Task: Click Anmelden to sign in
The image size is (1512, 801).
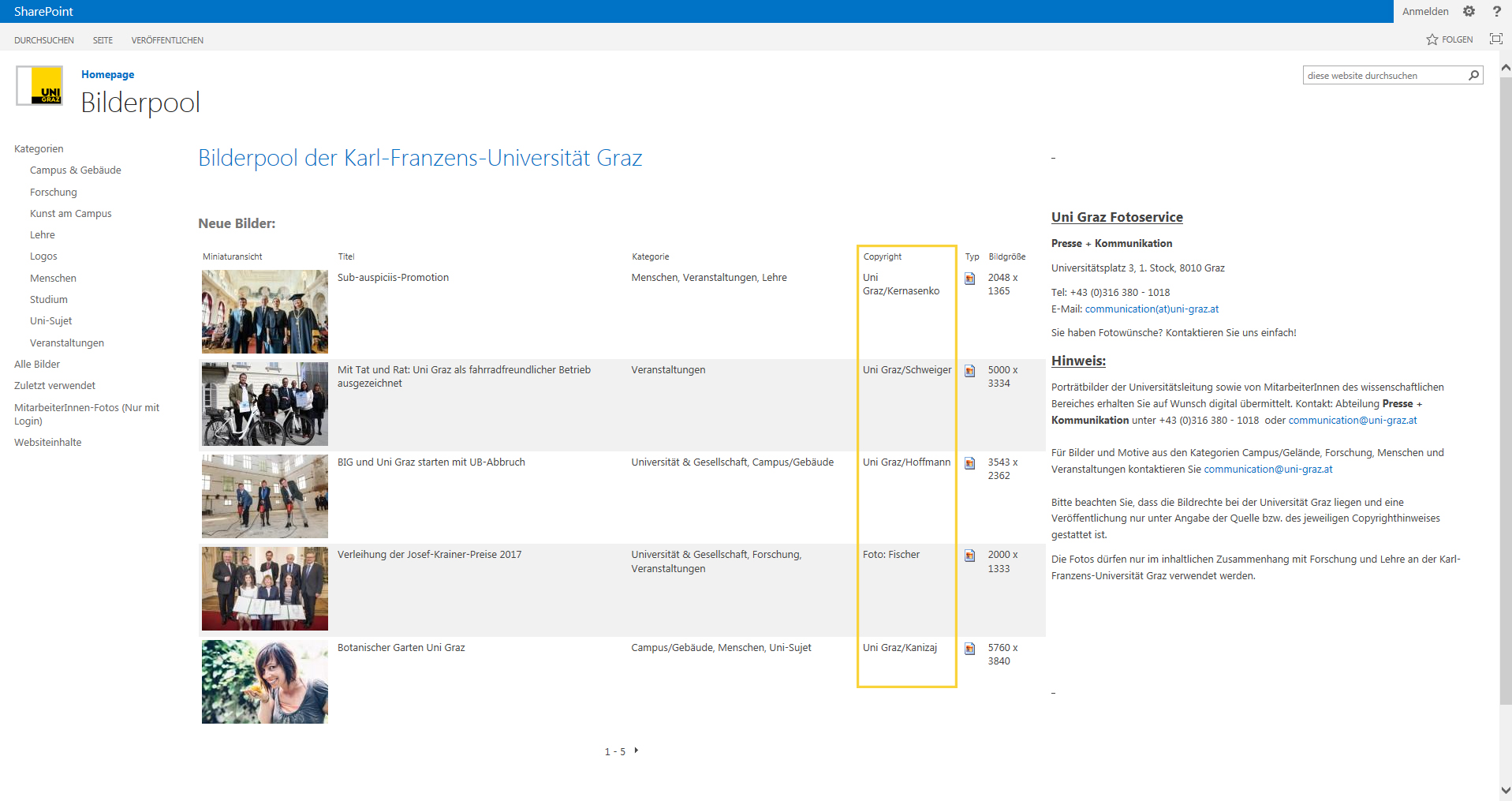Action: point(1425,11)
